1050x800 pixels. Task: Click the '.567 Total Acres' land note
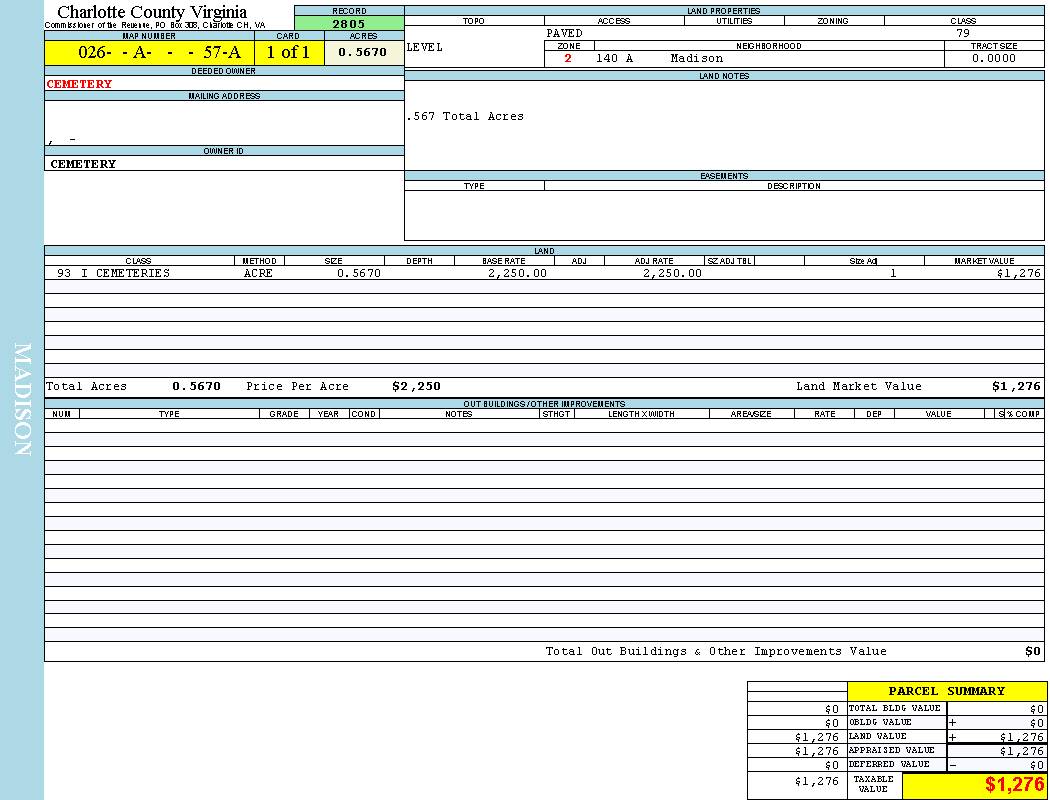click(x=465, y=116)
